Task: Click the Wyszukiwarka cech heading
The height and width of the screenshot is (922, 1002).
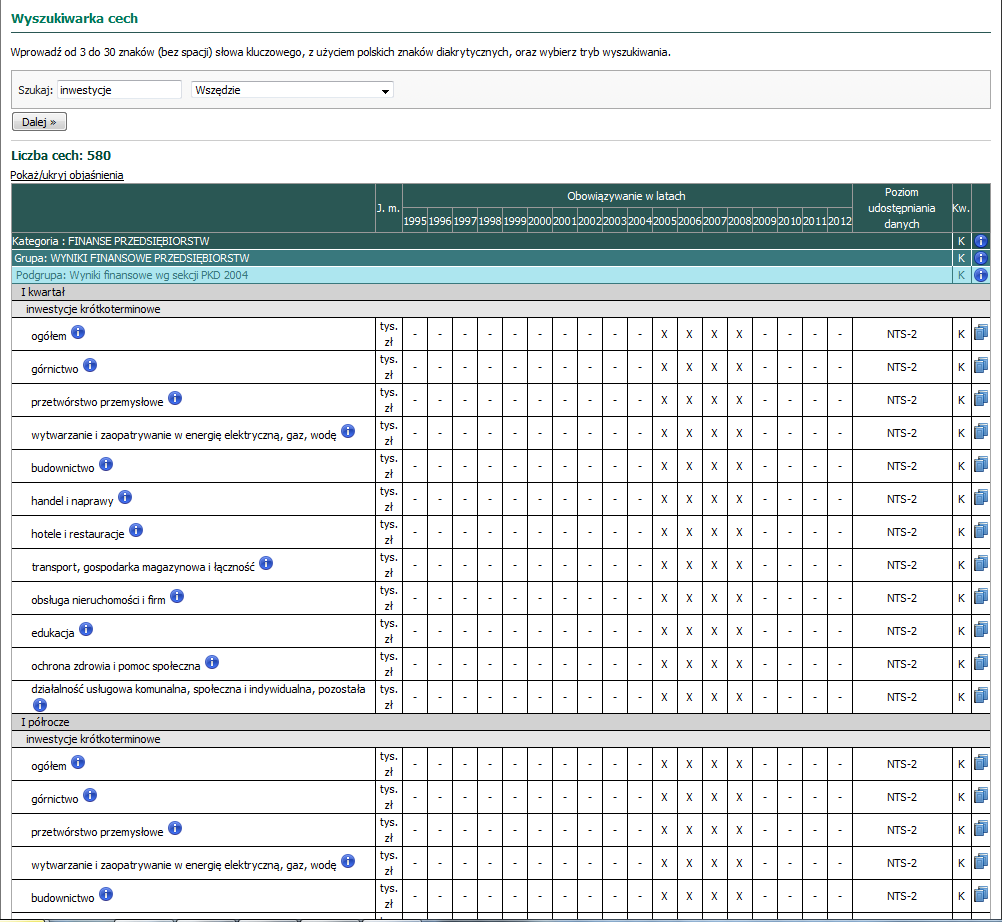Action: pos(75,19)
